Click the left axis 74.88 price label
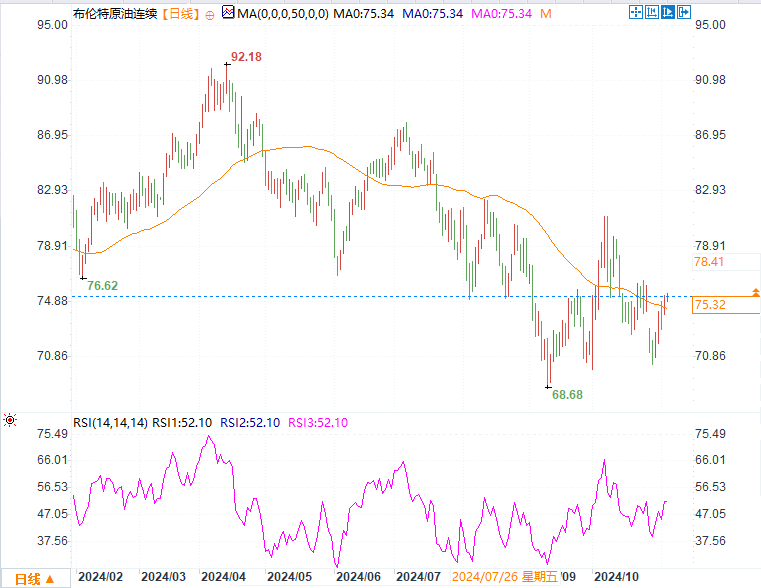 tap(52, 301)
